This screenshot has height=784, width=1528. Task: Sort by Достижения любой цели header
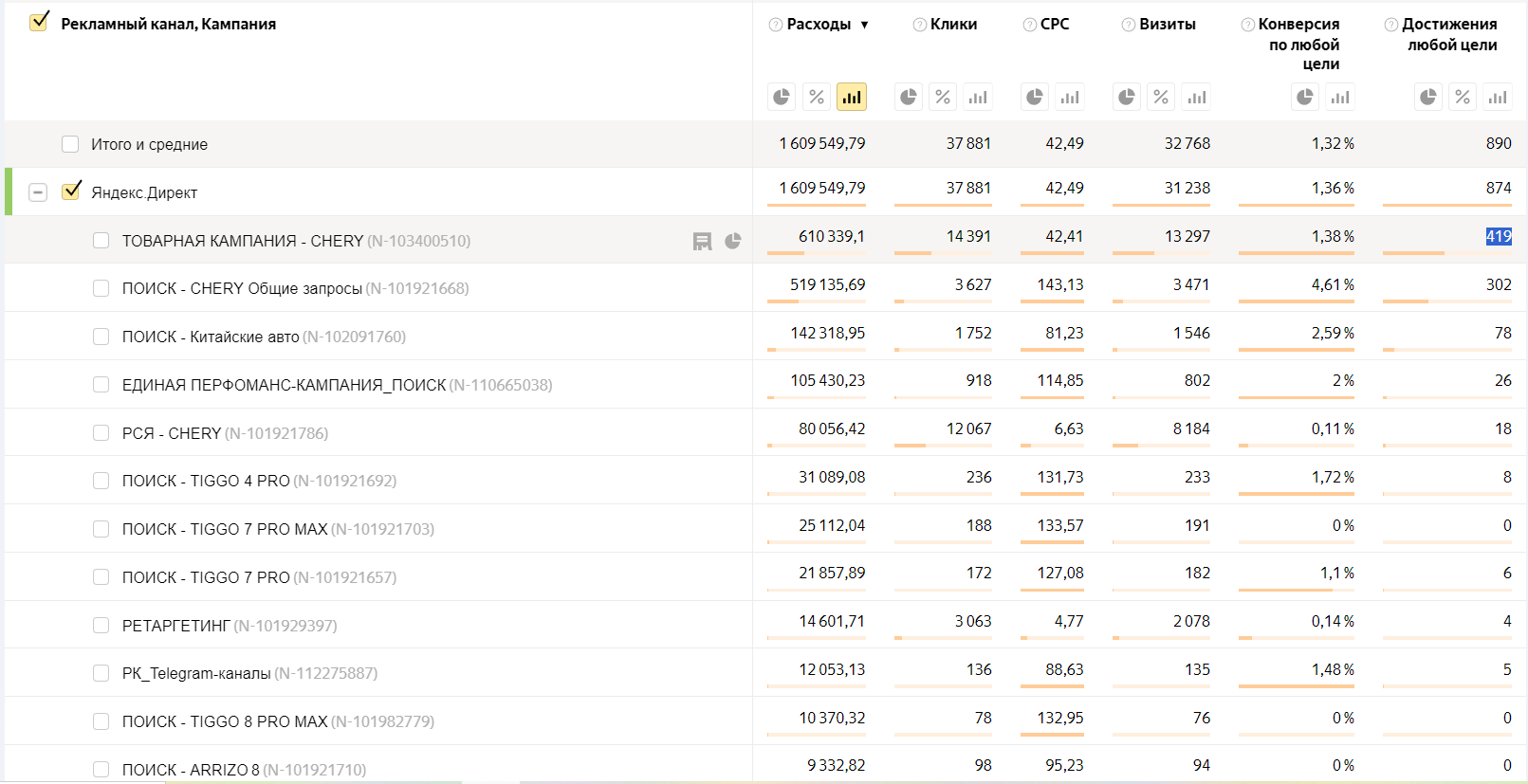tap(1450, 34)
